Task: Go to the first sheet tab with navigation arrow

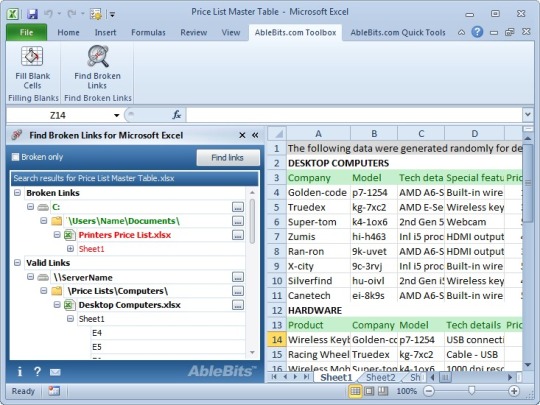Action: [x=274, y=377]
